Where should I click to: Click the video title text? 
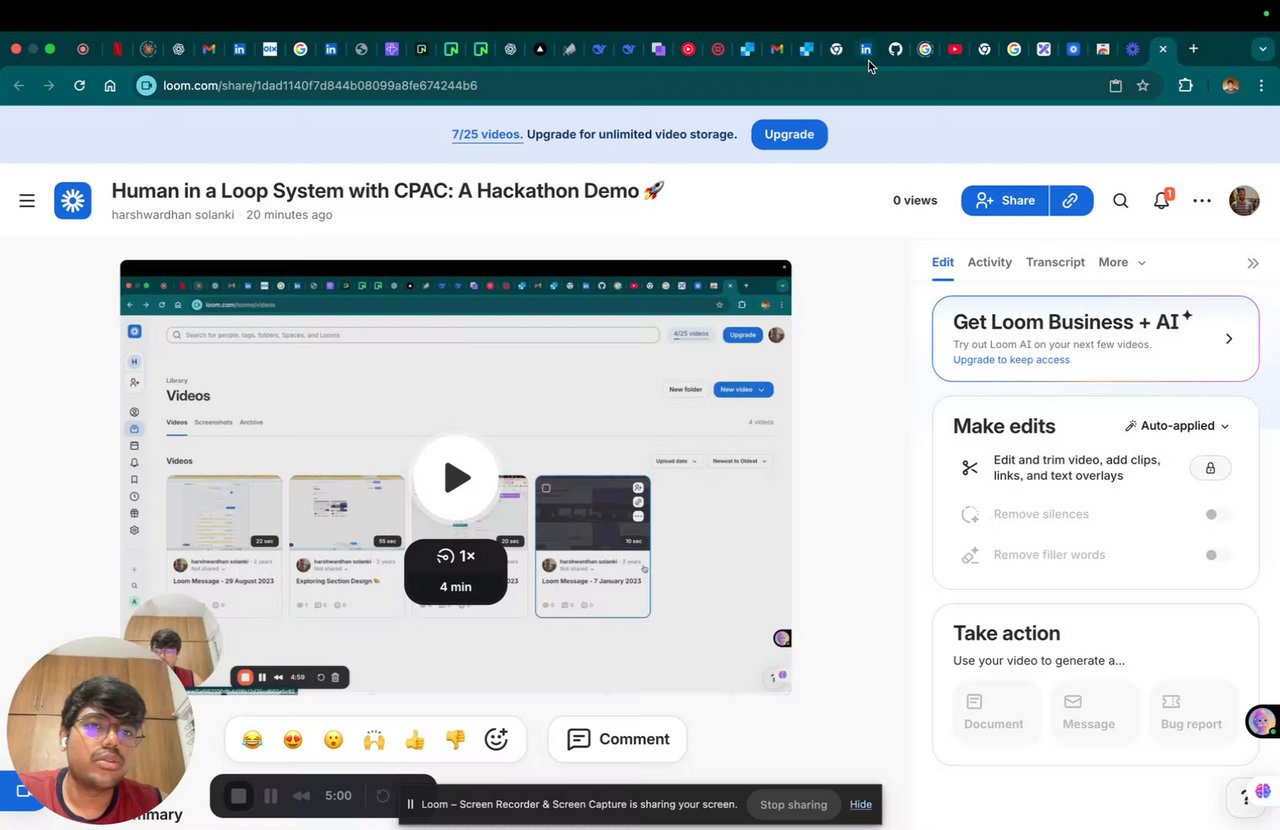pos(388,191)
